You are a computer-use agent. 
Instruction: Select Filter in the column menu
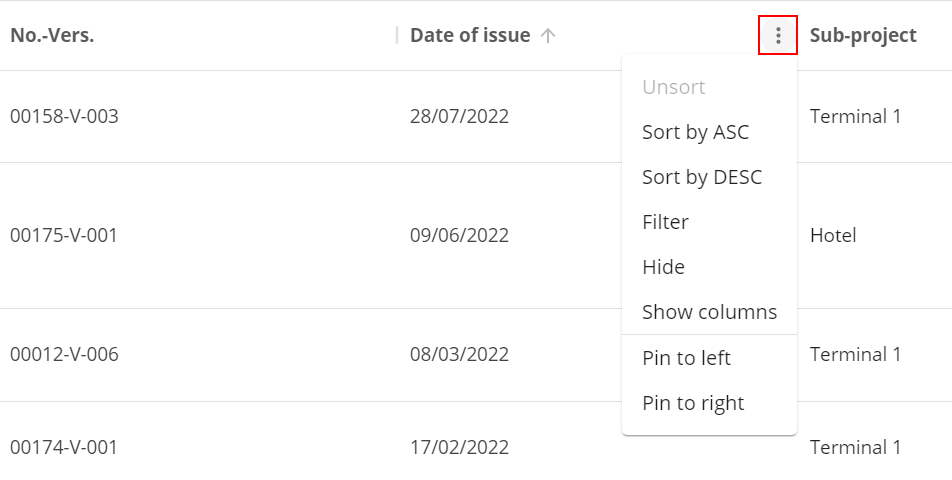click(x=665, y=222)
